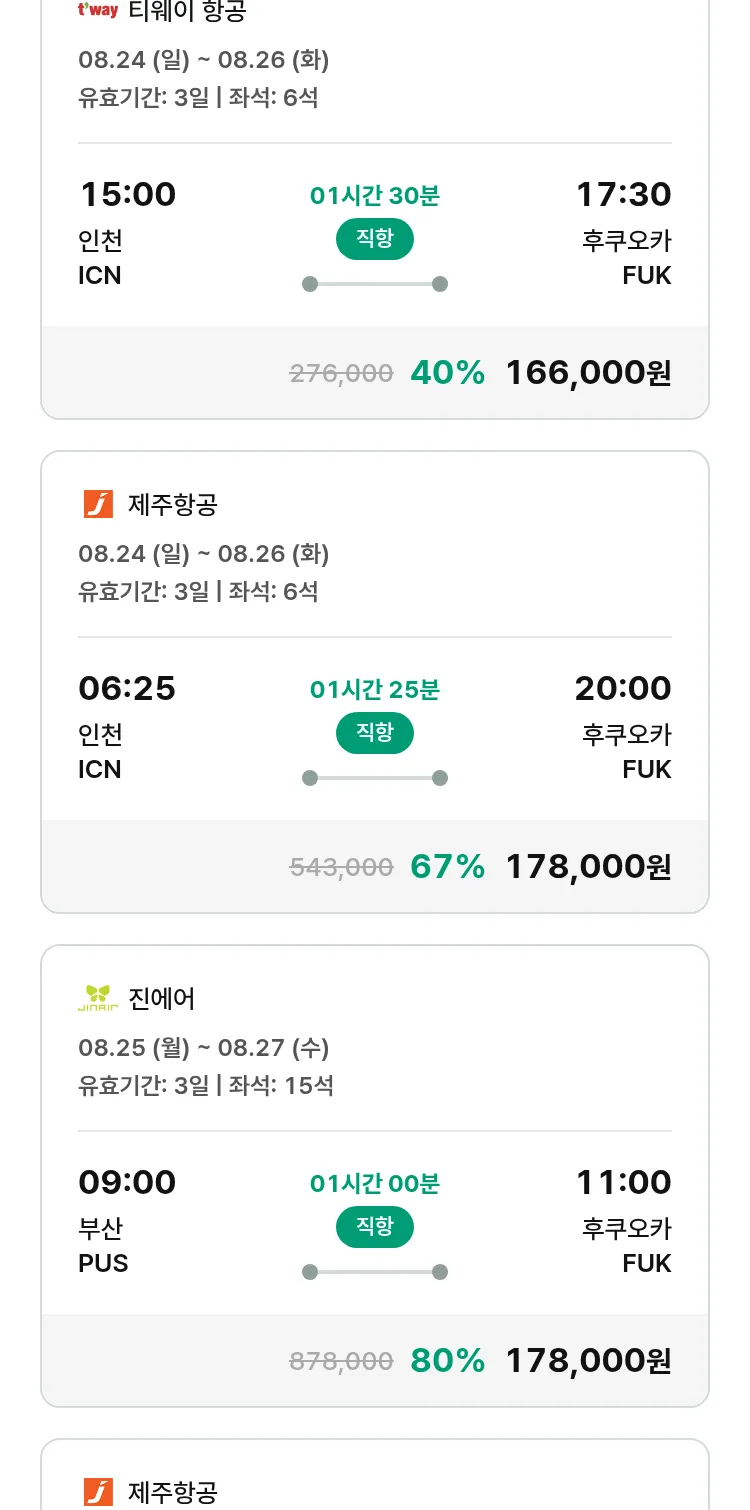This screenshot has height=1510, width=750.
Task: Tap the 40% discount label
Action: pyautogui.click(x=447, y=373)
